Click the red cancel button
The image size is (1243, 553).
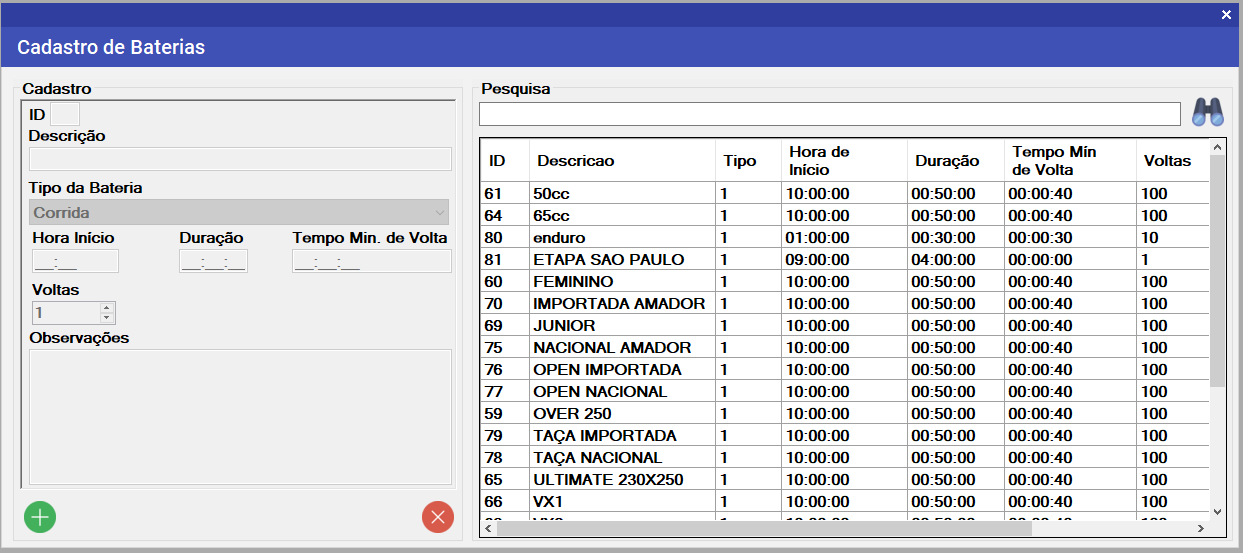pyautogui.click(x=438, y=517)
